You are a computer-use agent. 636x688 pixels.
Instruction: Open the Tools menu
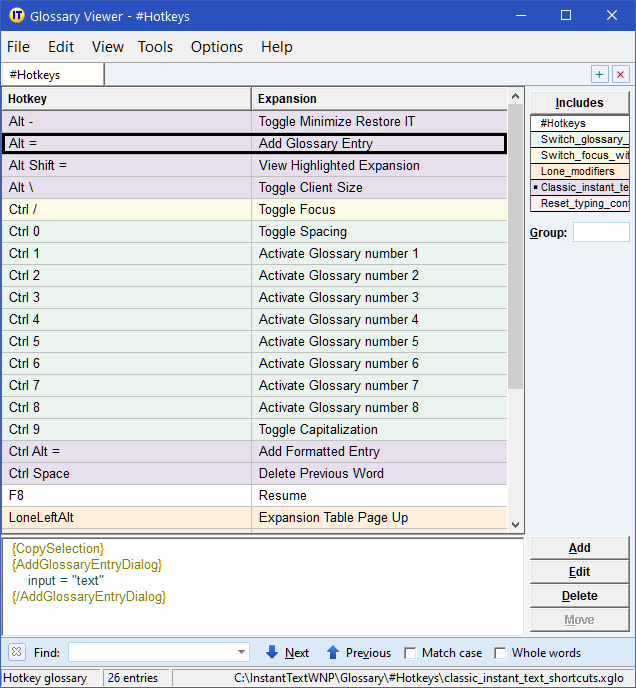pyautogui.click(x=155, y=47)
